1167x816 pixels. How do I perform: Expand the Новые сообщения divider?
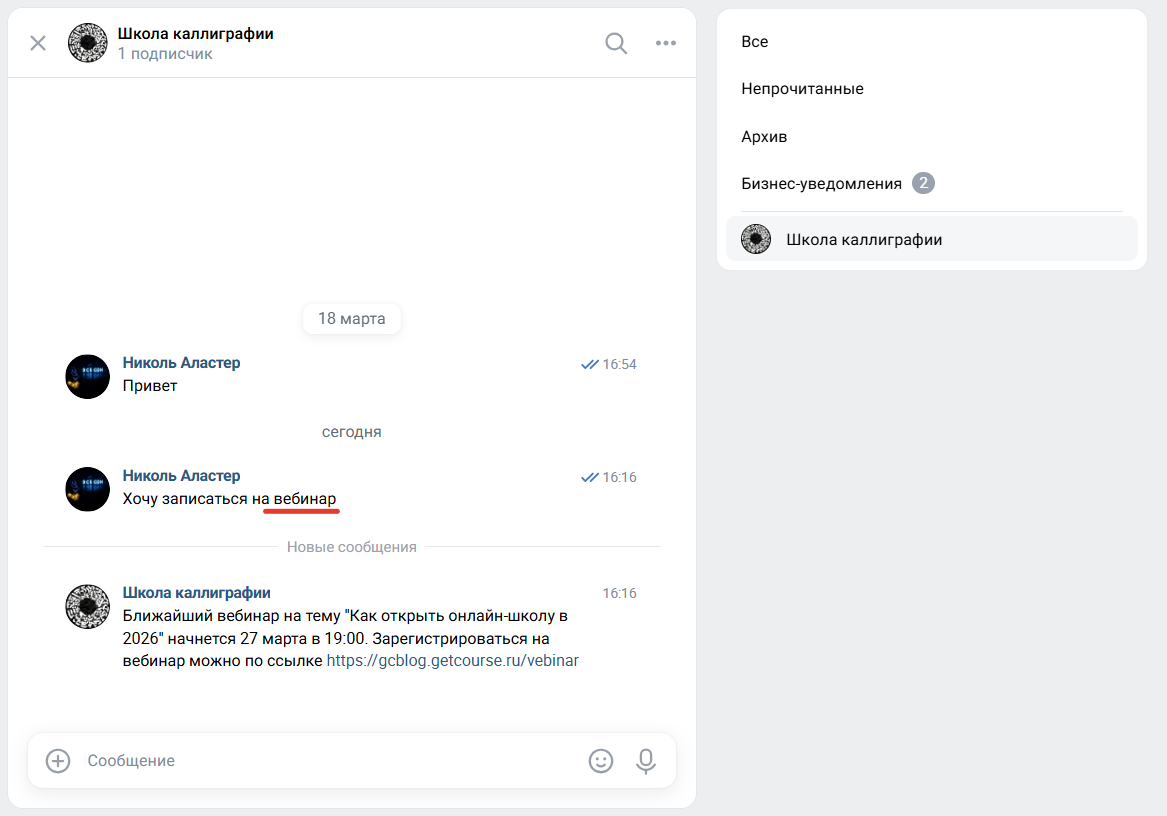pos(351,546)
